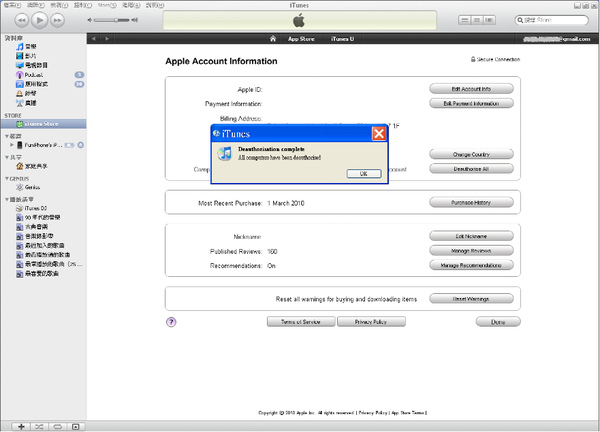Click the Done button
The image size is (600, 432).
coord(498,322)
